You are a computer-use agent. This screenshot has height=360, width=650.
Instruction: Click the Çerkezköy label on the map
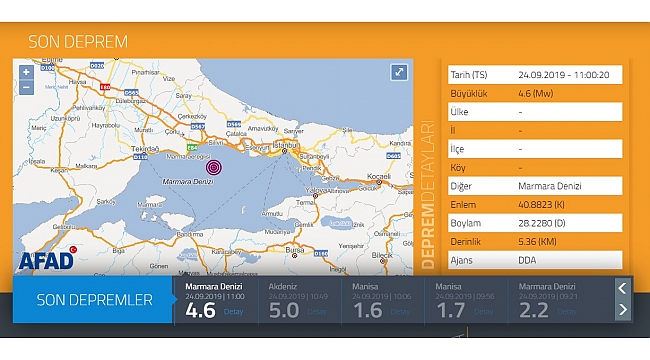192,117
